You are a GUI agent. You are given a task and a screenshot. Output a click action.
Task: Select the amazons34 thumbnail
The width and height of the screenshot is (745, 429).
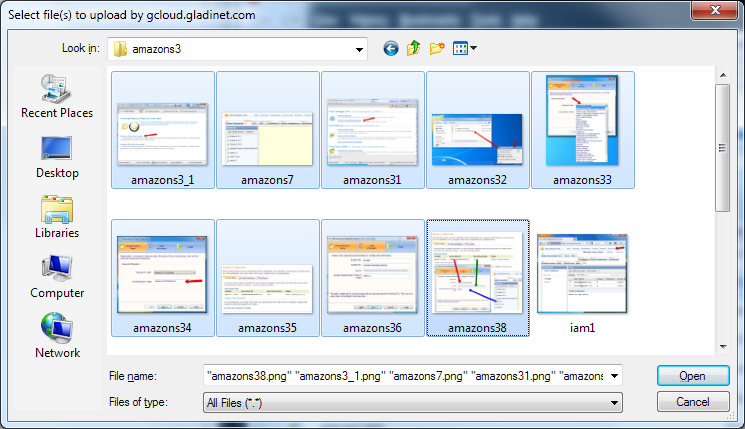[x=162, y=278]
